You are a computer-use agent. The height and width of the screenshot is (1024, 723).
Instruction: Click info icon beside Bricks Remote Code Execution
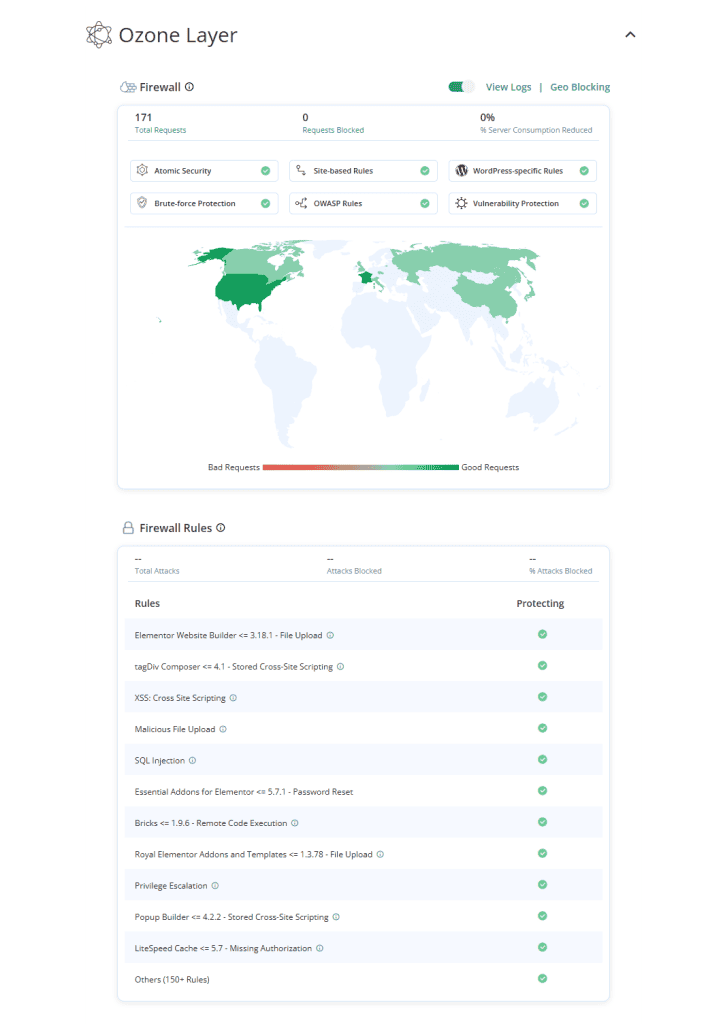[295, 824]
